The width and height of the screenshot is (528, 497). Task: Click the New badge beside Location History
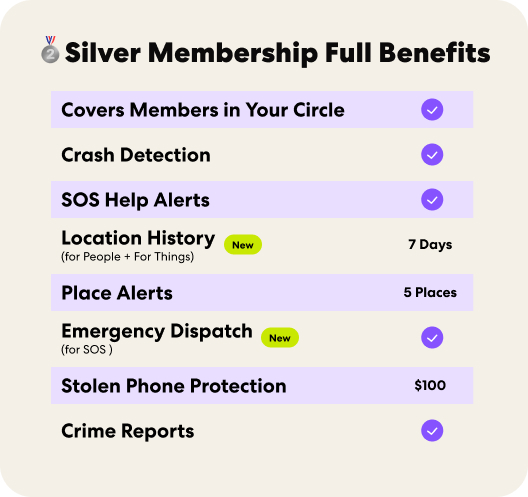[243, 245]
